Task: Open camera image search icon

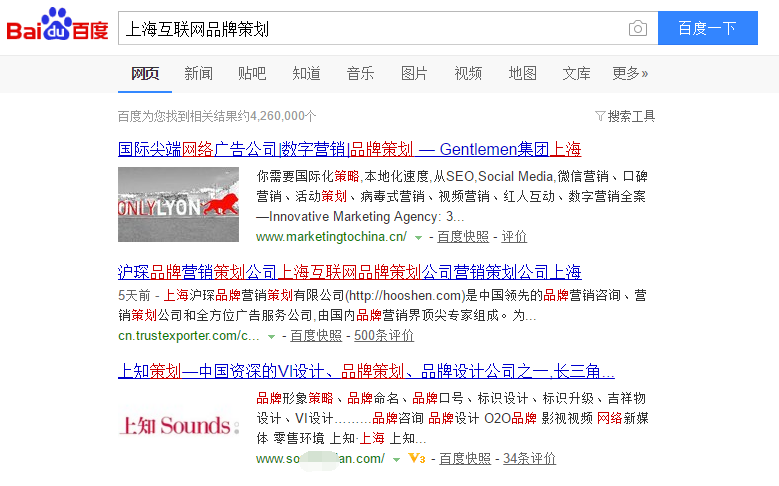Action: tap(637, 28)
